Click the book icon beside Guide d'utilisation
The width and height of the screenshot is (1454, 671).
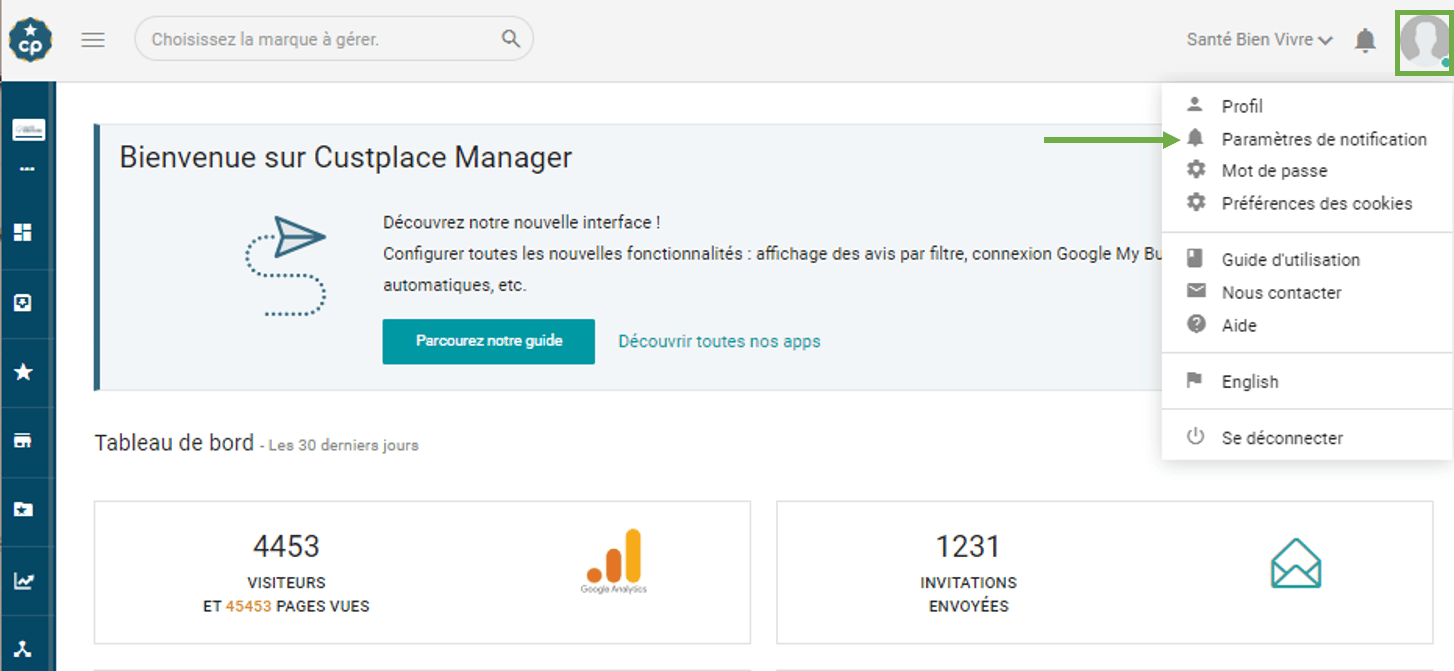point(1195,259)
